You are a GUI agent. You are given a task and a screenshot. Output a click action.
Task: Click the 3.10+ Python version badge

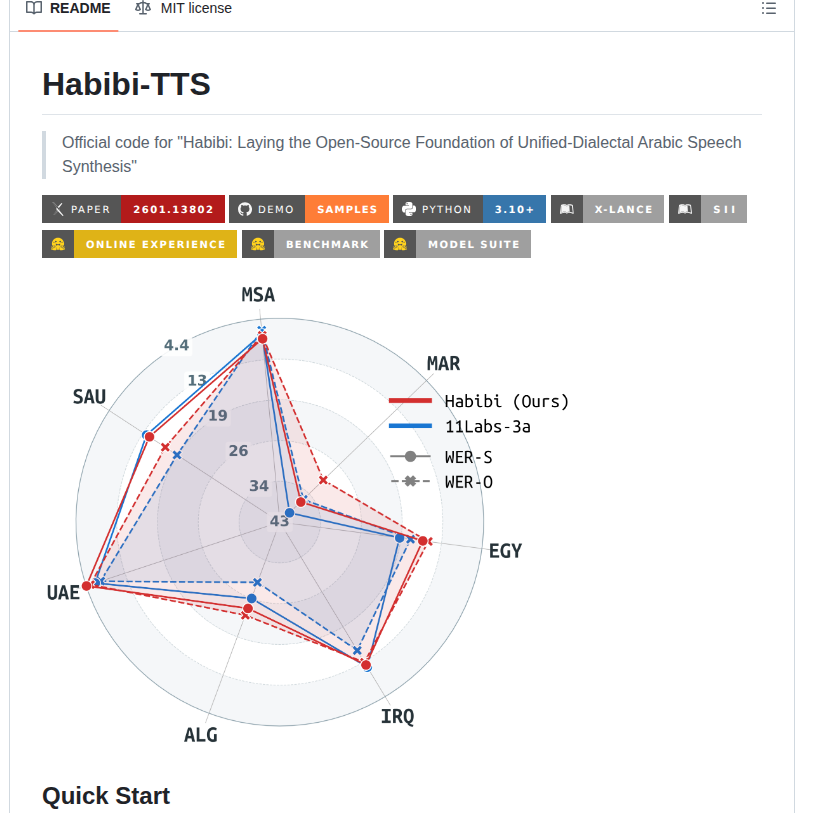coord(514,209)
